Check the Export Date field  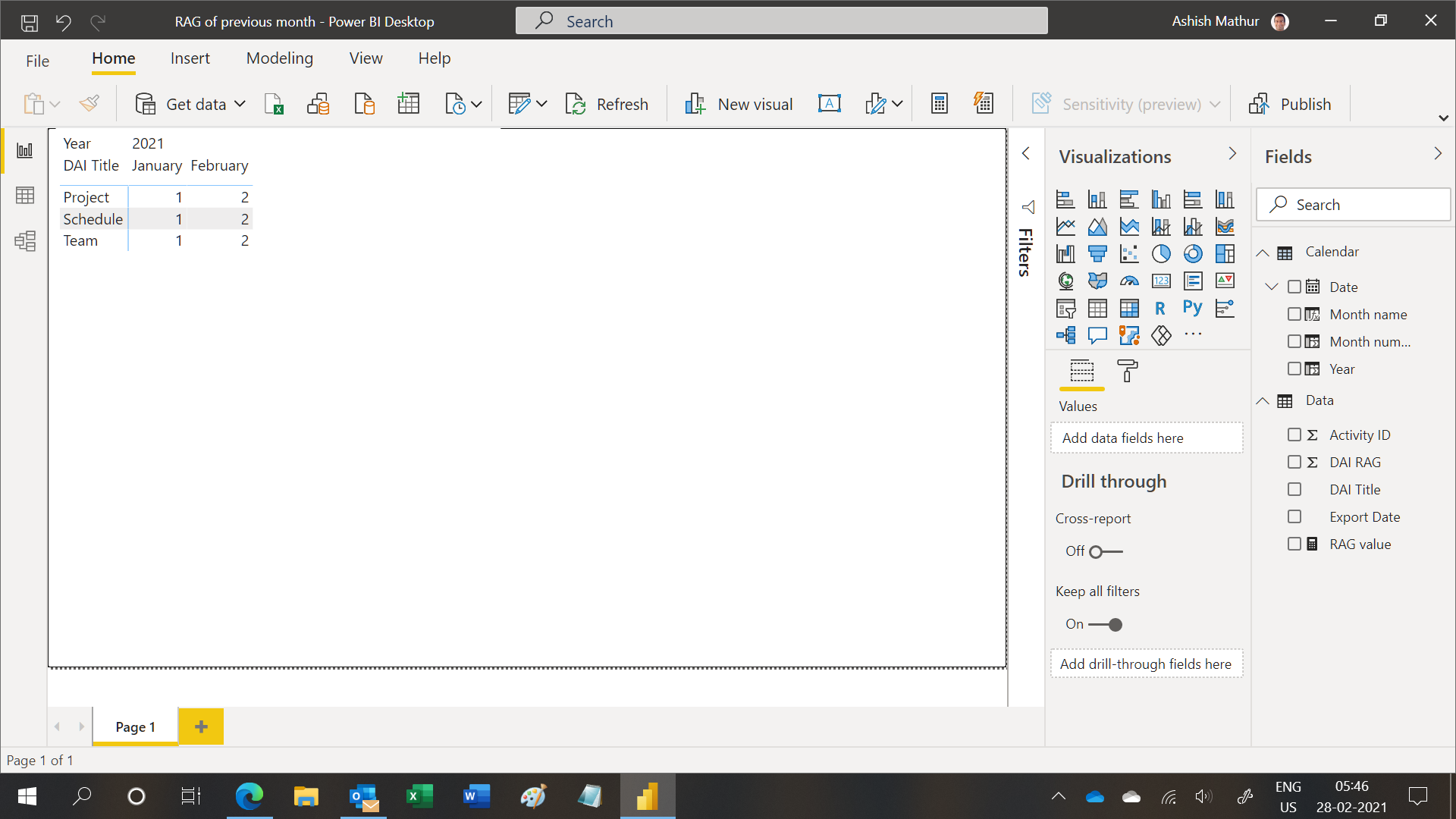[x=1294, y=516]
